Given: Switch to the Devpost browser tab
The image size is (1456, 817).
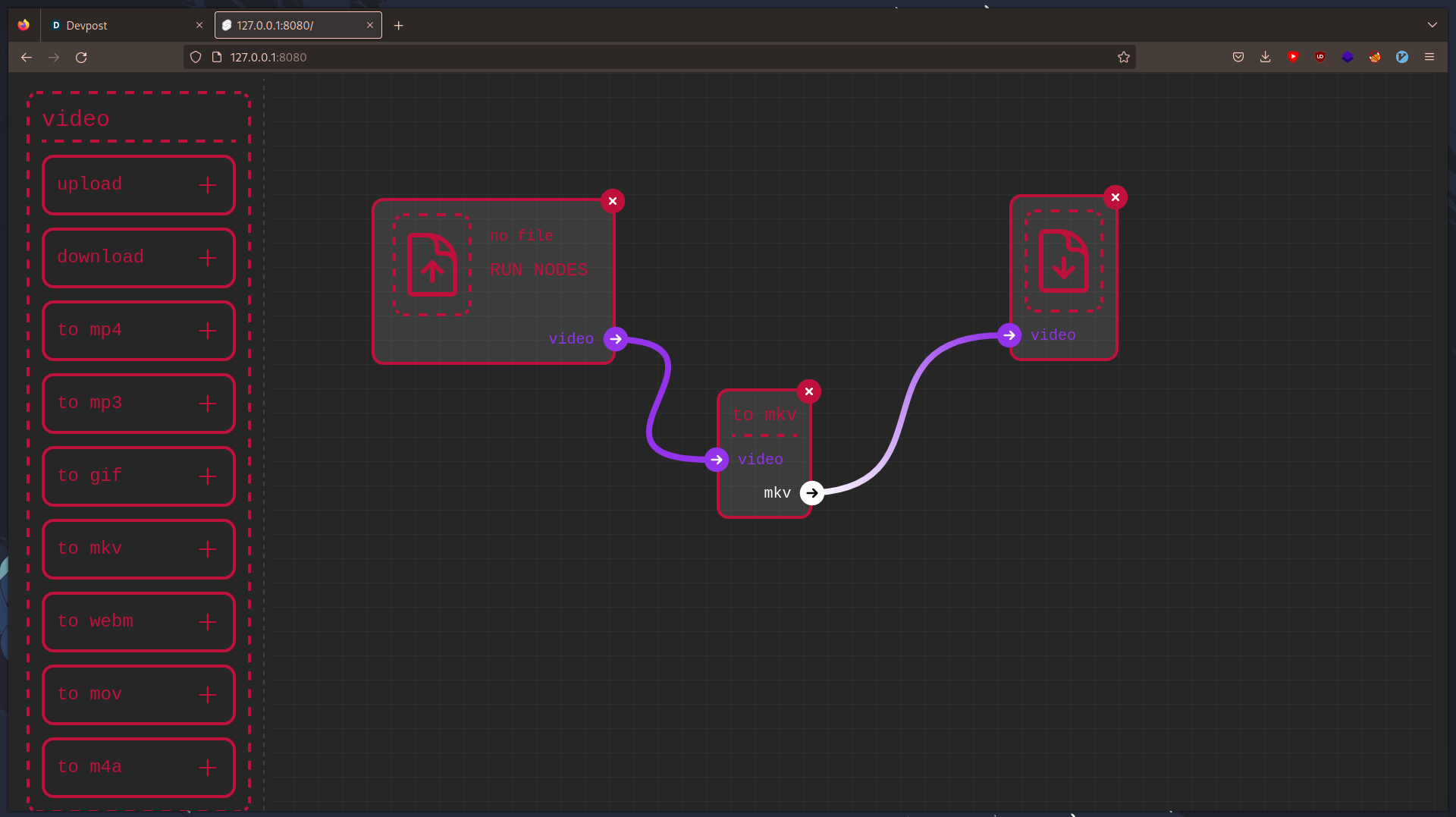Looking at the screenshot, I should pyautogui.click(x=126, y=25).
